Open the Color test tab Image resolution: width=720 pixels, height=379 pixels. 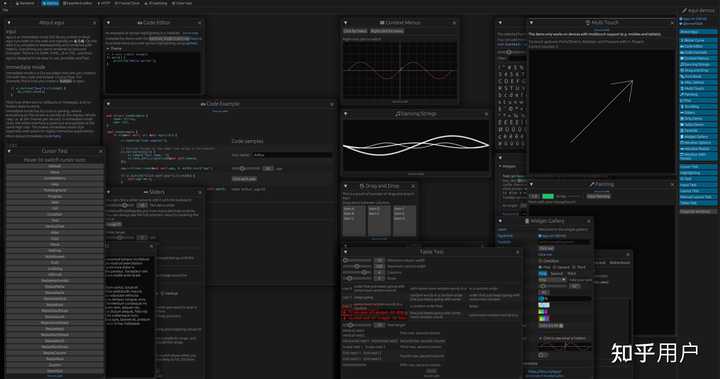182,3
